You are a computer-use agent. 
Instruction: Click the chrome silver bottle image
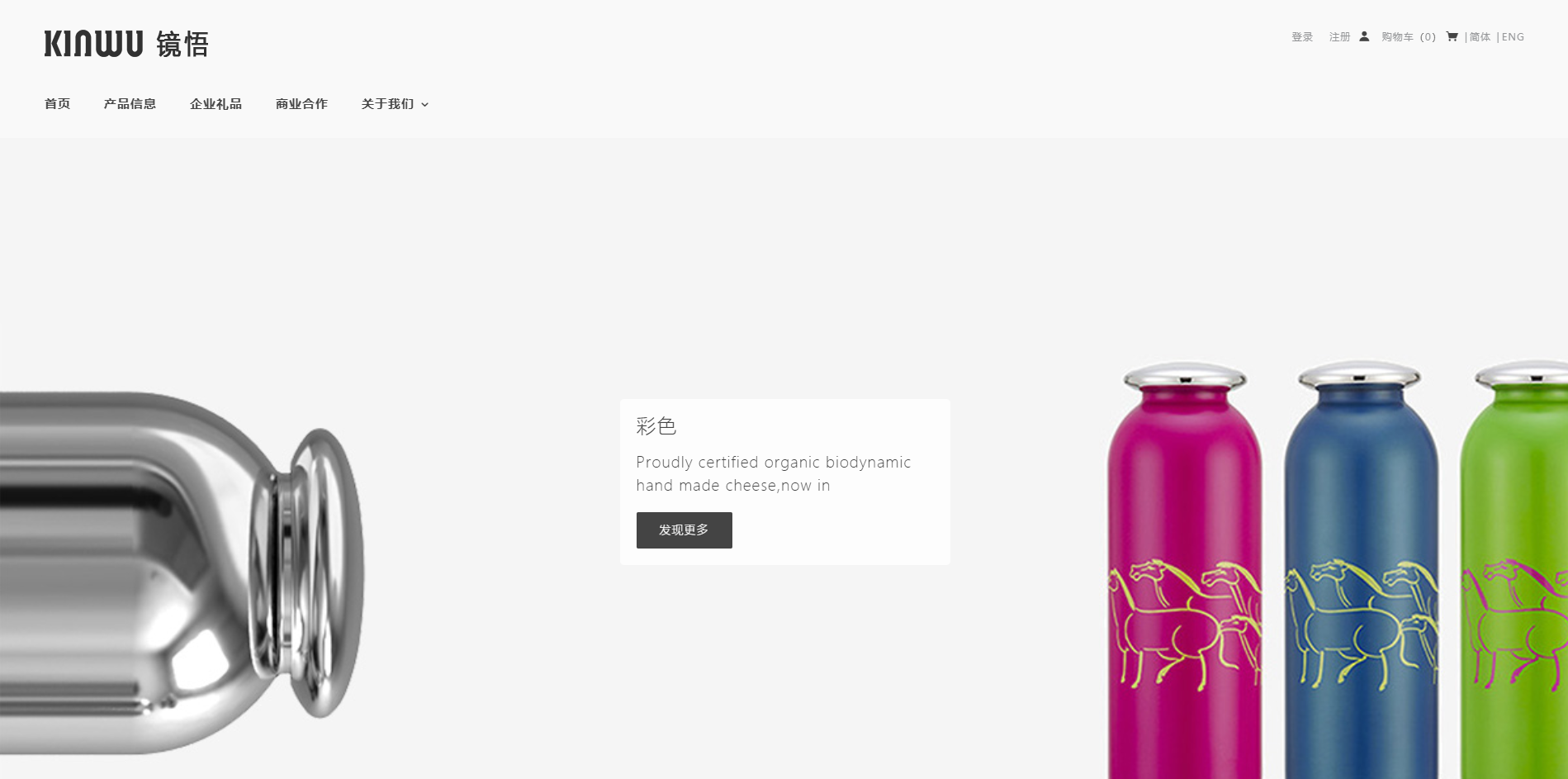[182, 572]
